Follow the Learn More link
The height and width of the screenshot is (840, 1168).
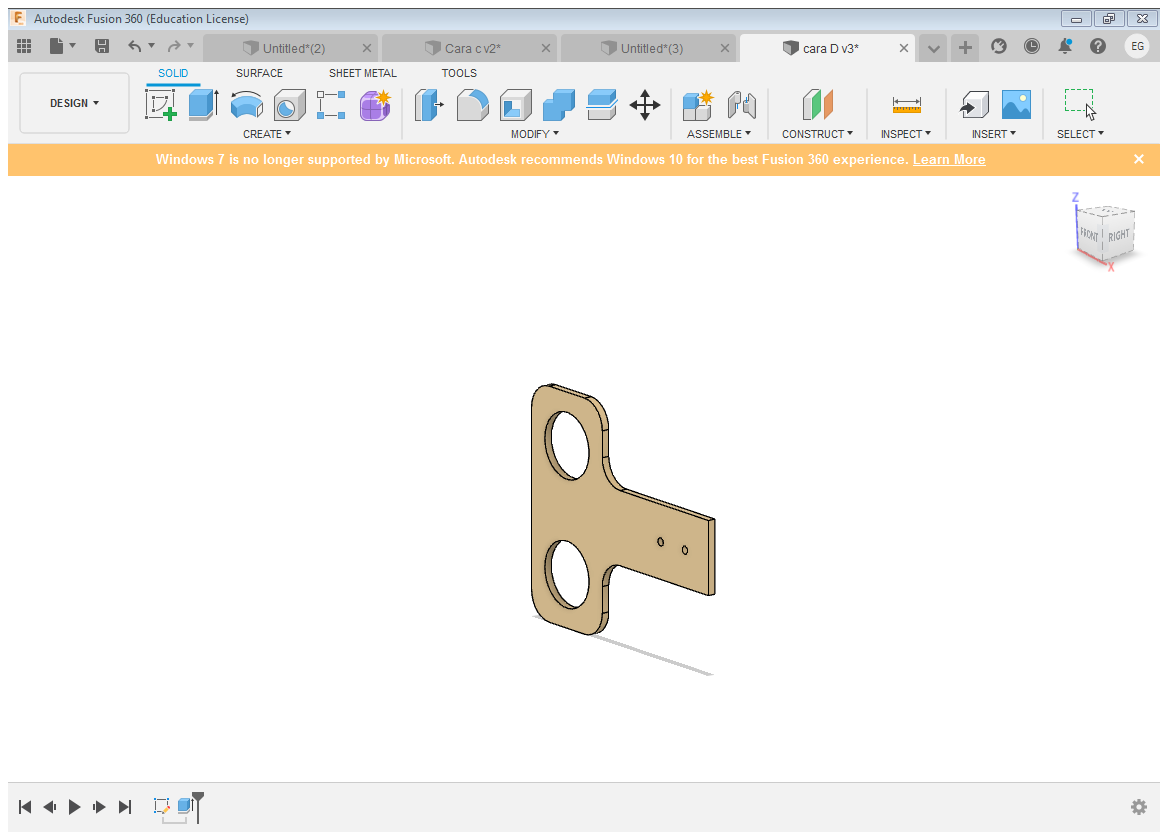pos(949,159)
